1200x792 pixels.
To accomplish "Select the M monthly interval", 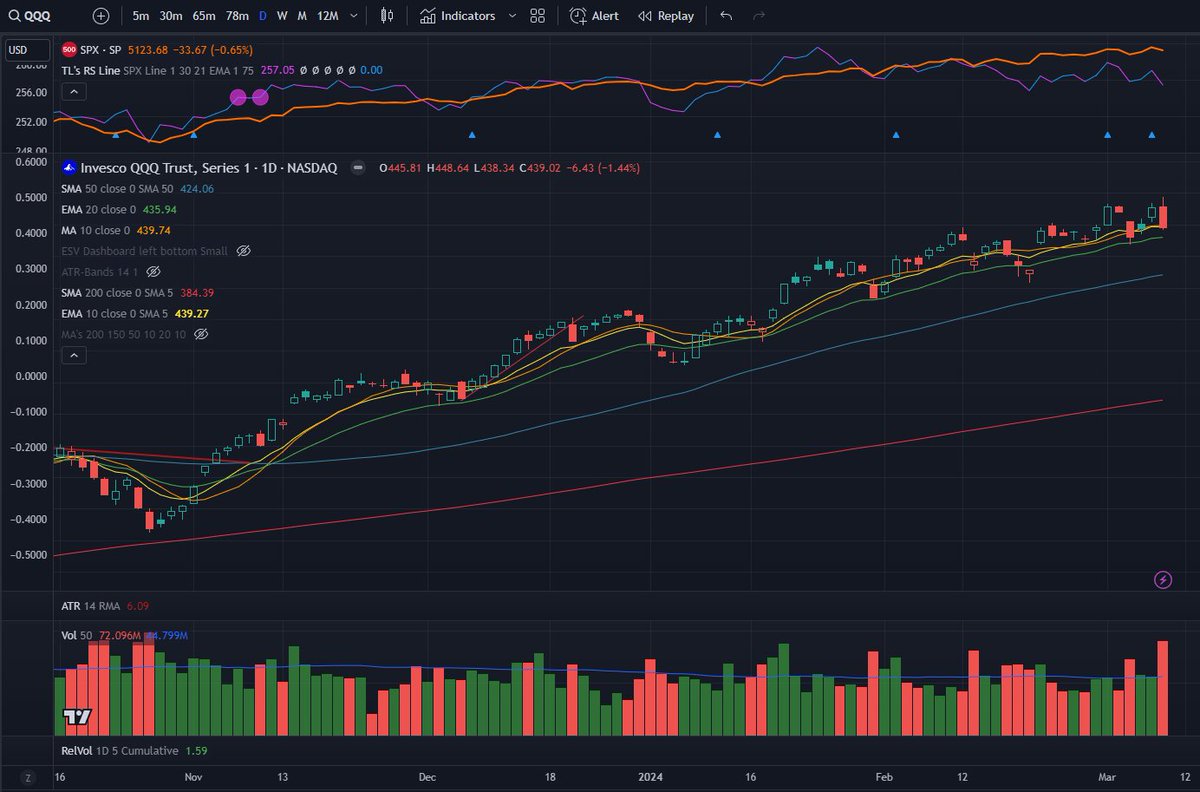I will point(302,16).
